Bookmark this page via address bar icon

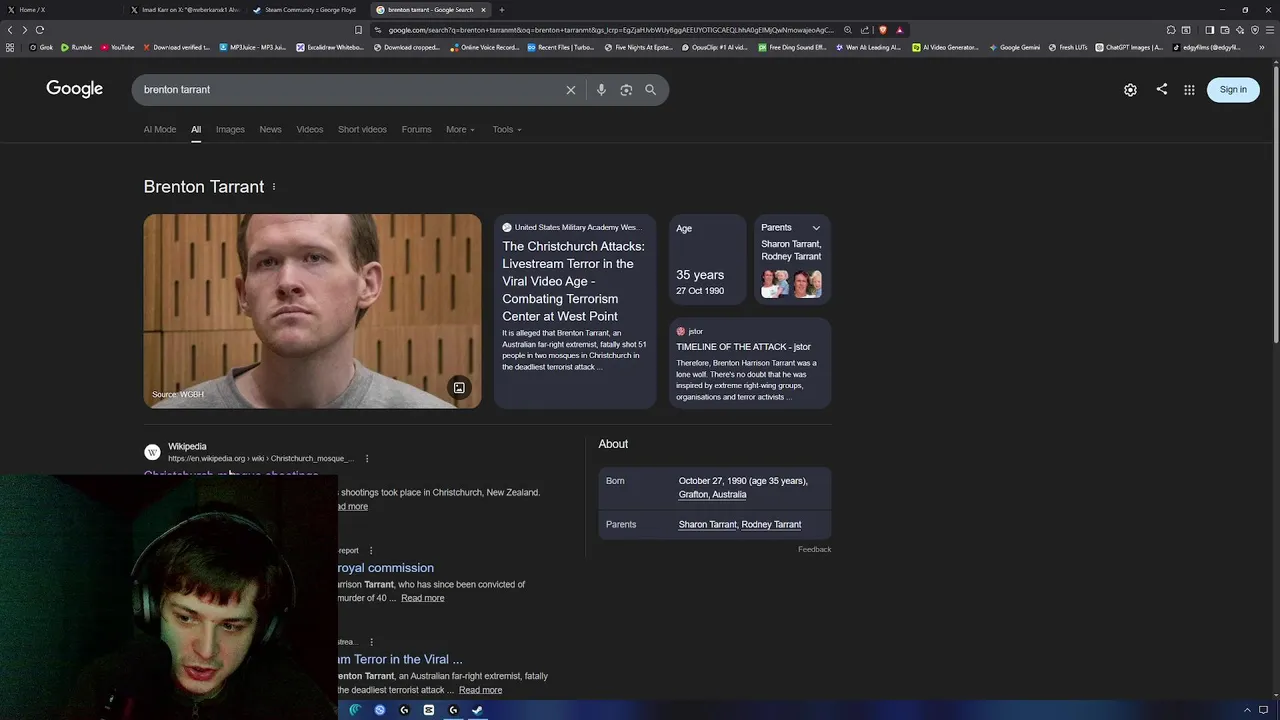pyautogui.click(x=358, y=30)
